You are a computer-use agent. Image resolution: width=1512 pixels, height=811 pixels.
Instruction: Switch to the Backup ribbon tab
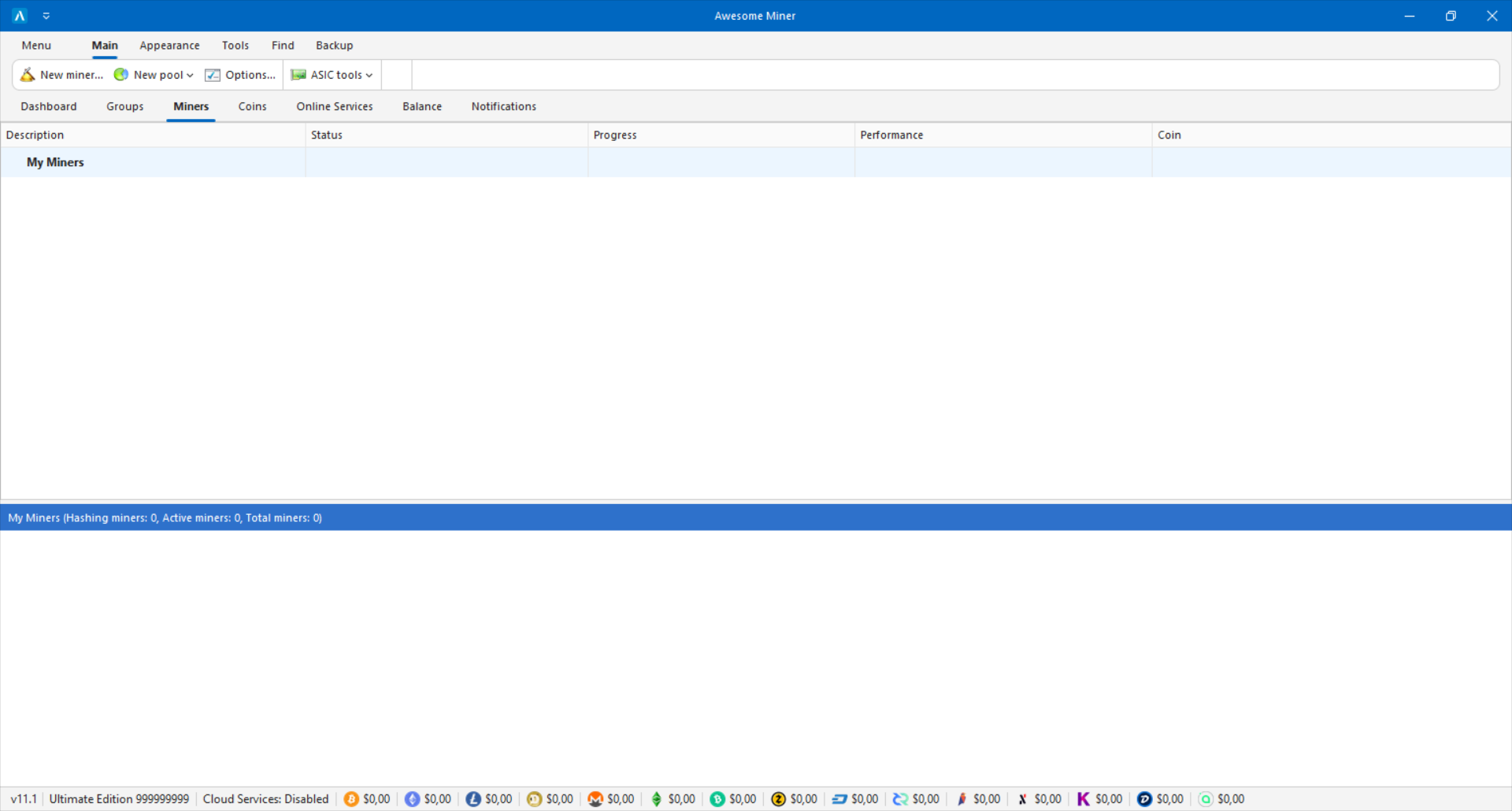335,46
